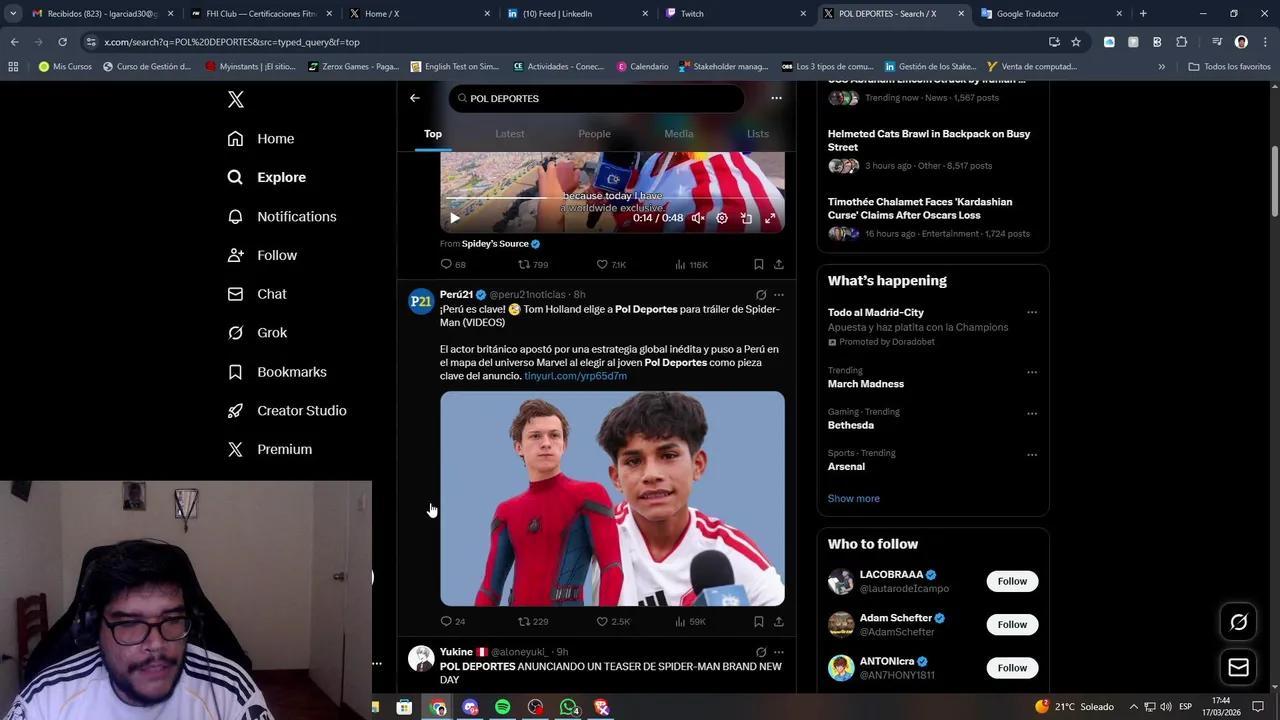The height and width of the screenshot is (720, 1280).
Task: Open search options three-dot menu
Action: pos(776,98)
